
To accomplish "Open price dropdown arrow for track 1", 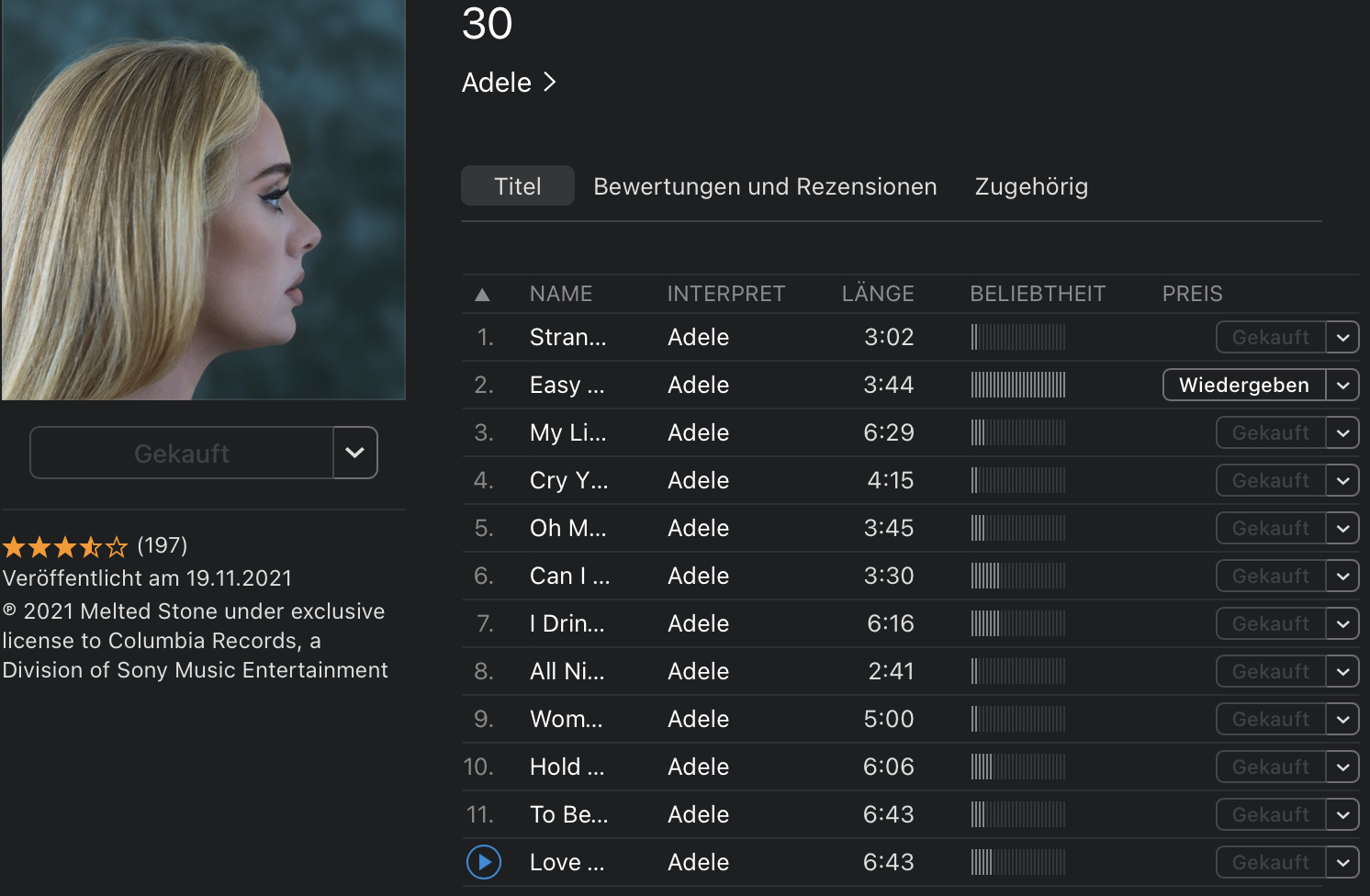I will (x=1342, y=337).
